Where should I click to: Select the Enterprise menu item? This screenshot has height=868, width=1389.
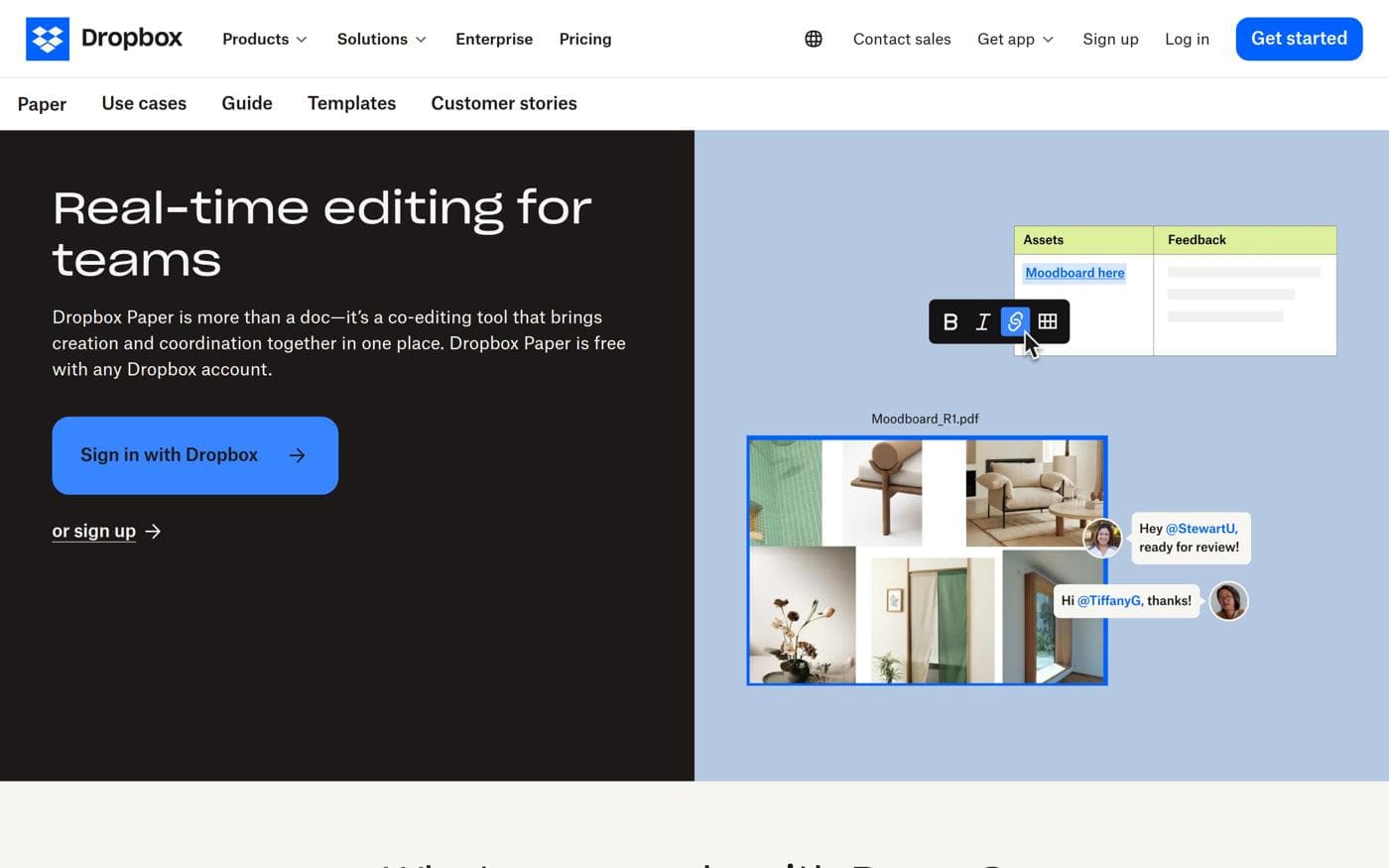pyautogui.click(x=494, y=39)
